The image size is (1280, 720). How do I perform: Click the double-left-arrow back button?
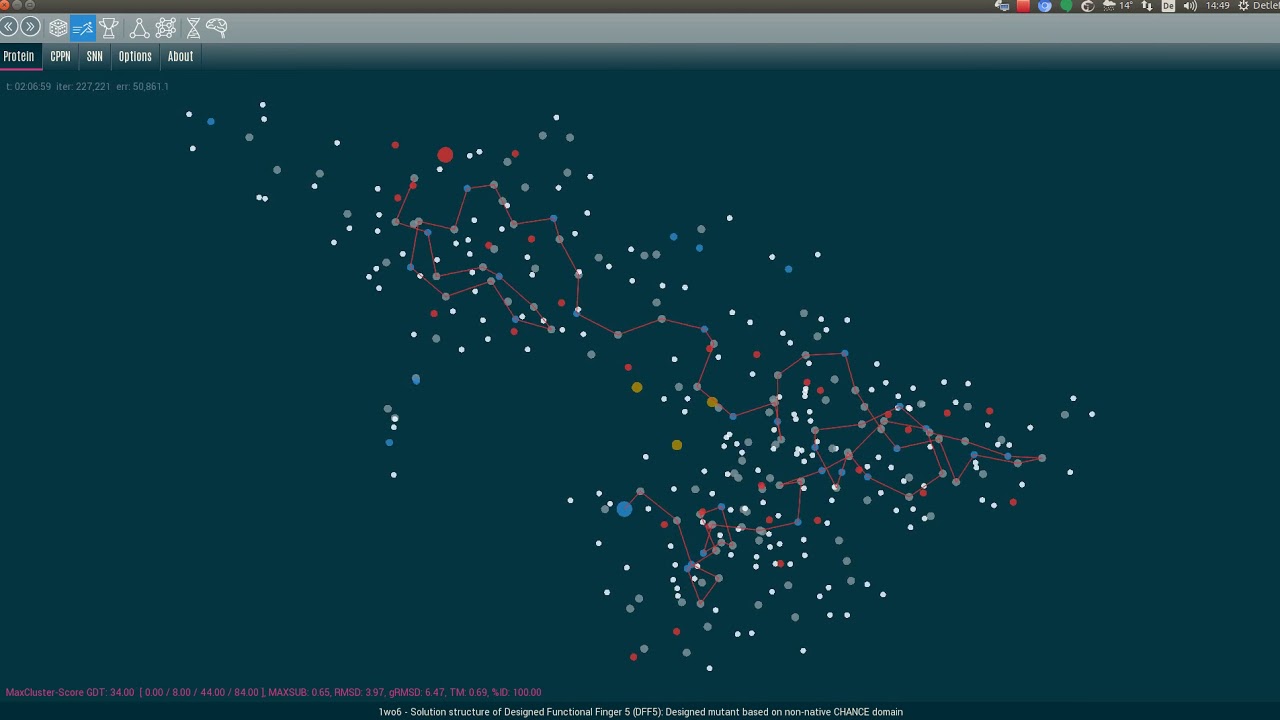point(9,27)
